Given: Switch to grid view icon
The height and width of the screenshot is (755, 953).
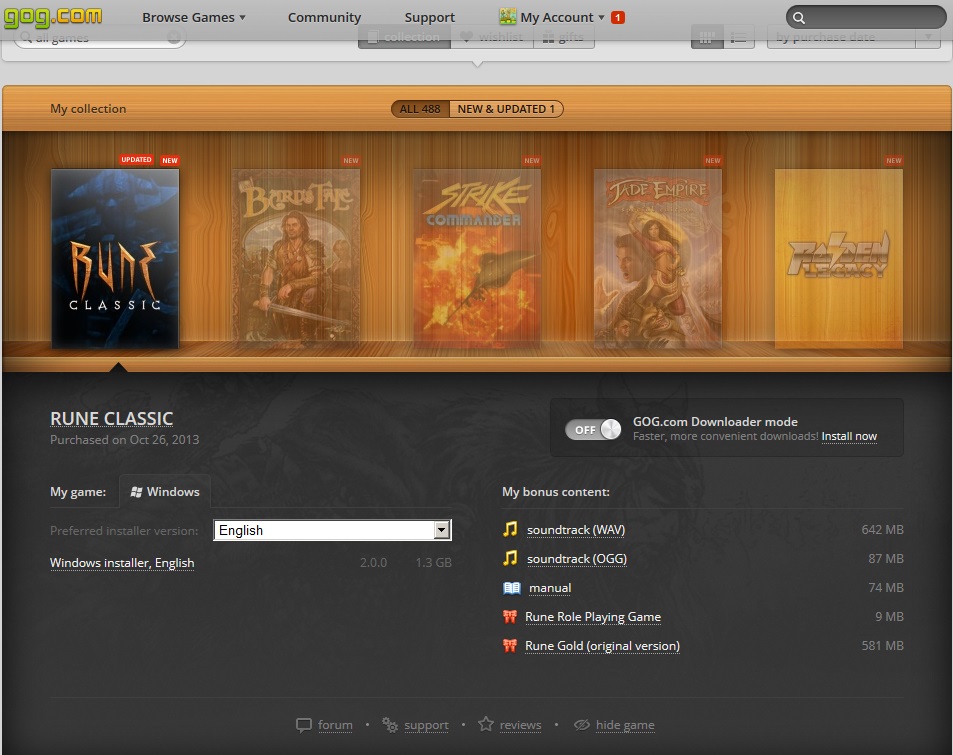Looking at the screenshot, I should point(707,38).
